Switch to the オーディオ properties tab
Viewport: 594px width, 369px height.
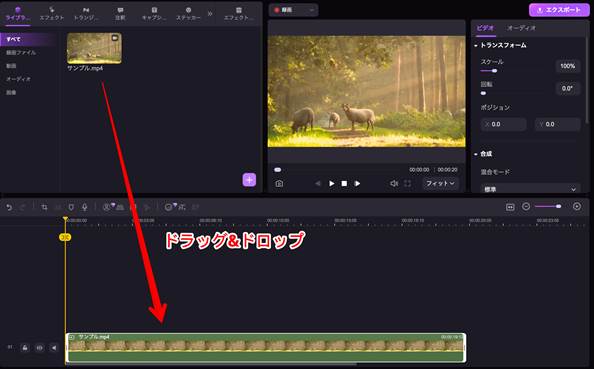(x=521, y=28)
